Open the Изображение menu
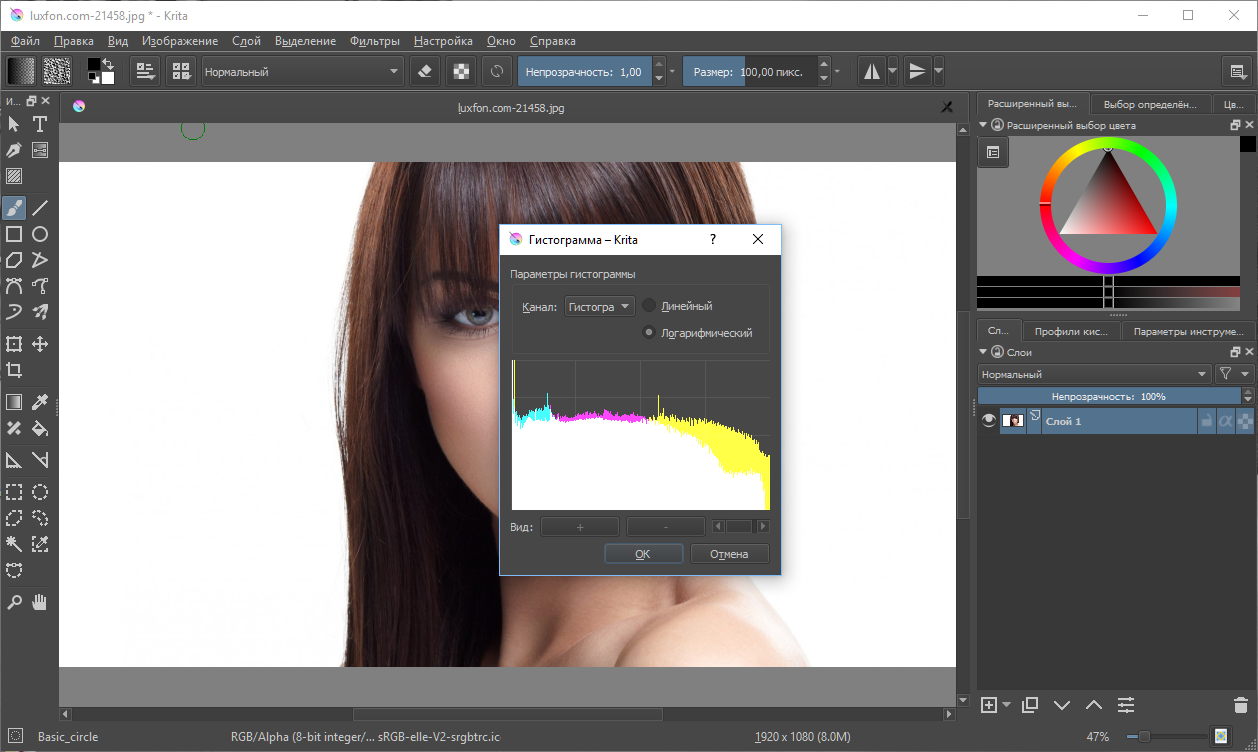Image resolution: width=1258 pixels, height=752 pixels. 180,41
